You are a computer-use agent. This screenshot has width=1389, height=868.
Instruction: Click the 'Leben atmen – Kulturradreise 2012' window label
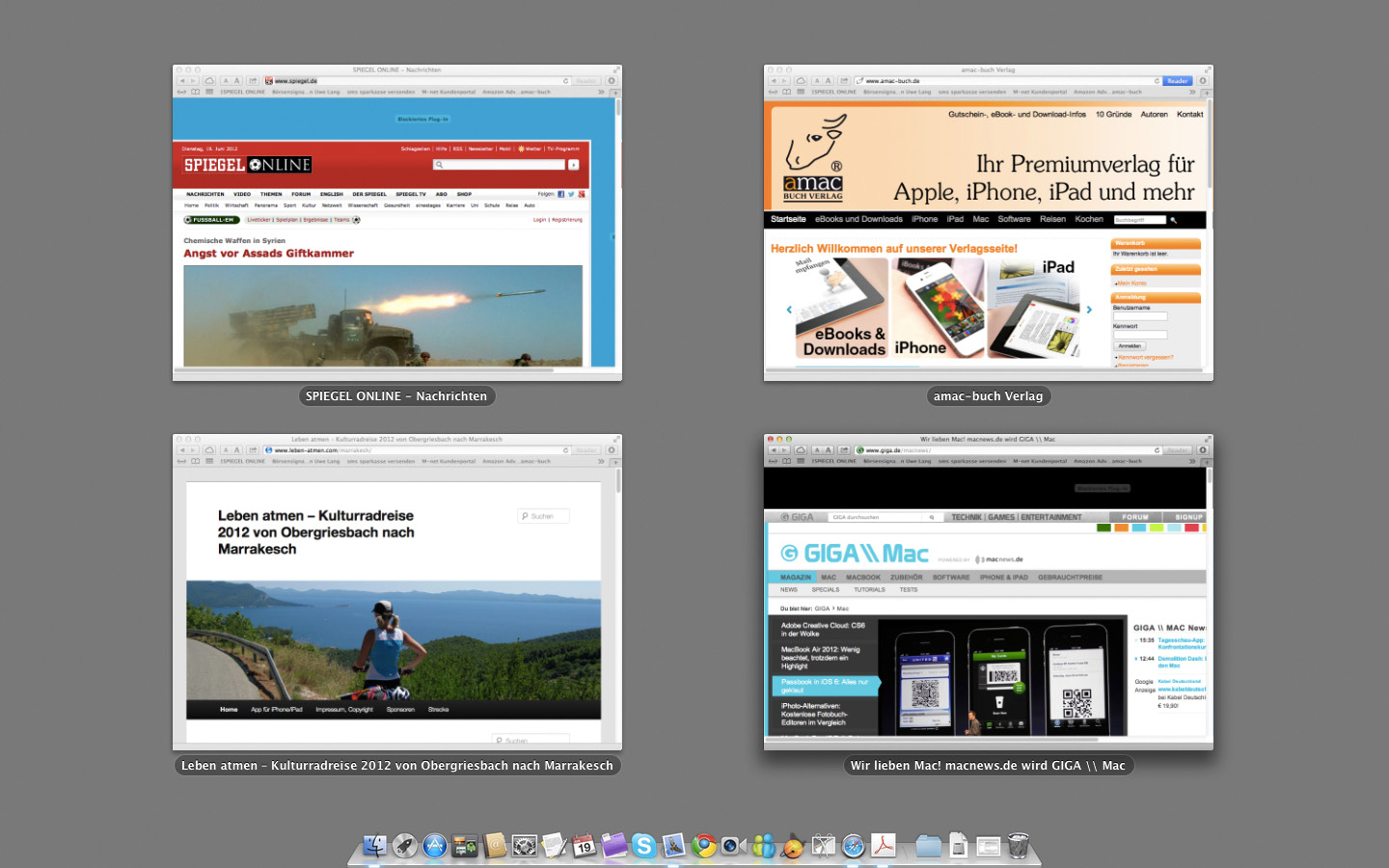pos(396,766)
